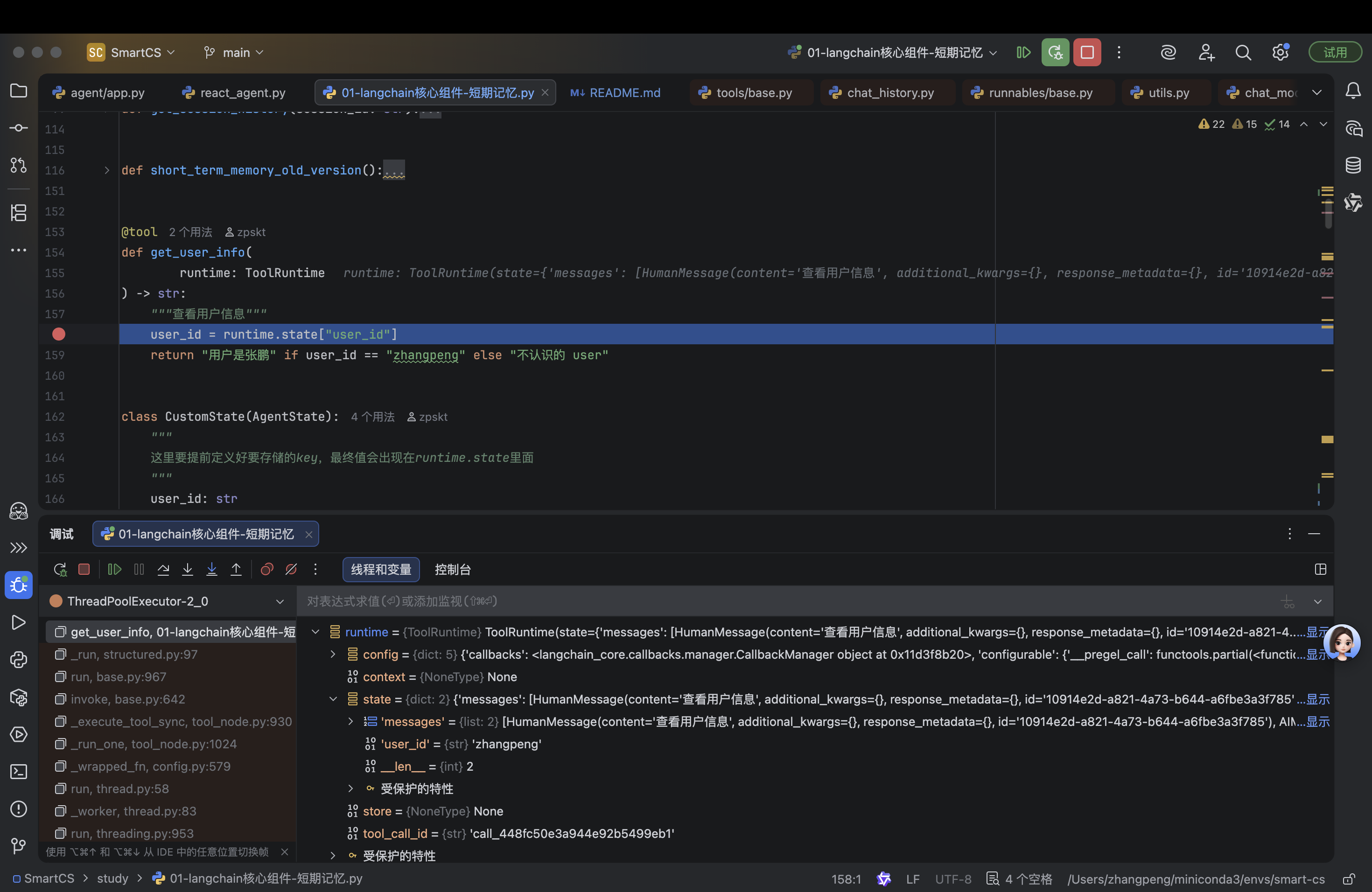Expand the config dict variable
Screen dimensions: 1372x892
(x=333, y=655)
